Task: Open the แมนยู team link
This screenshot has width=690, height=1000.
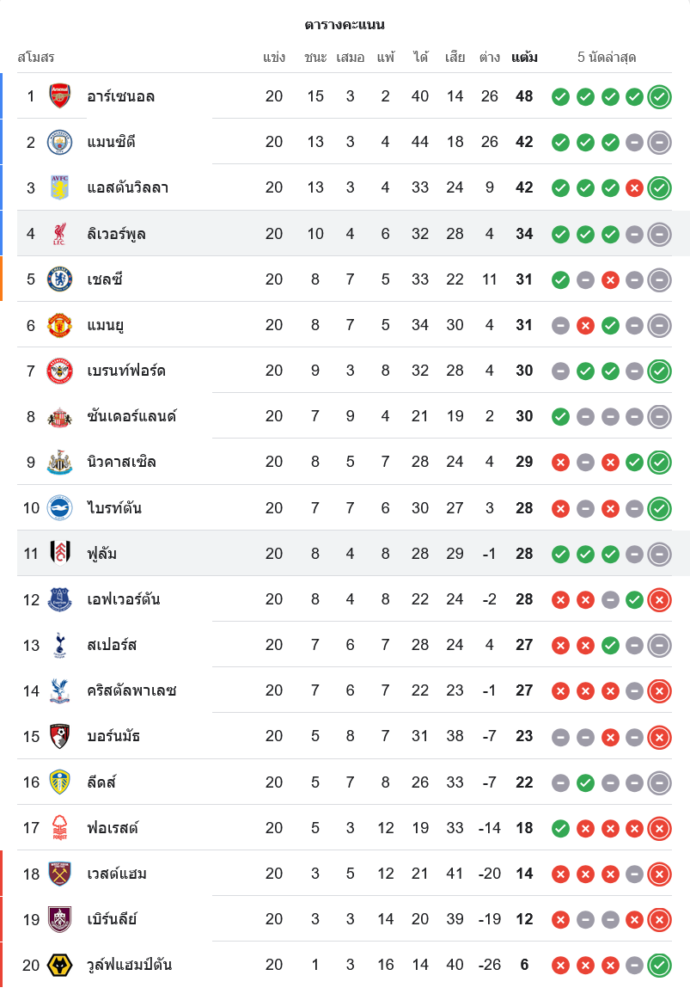Action: (105, 325)
